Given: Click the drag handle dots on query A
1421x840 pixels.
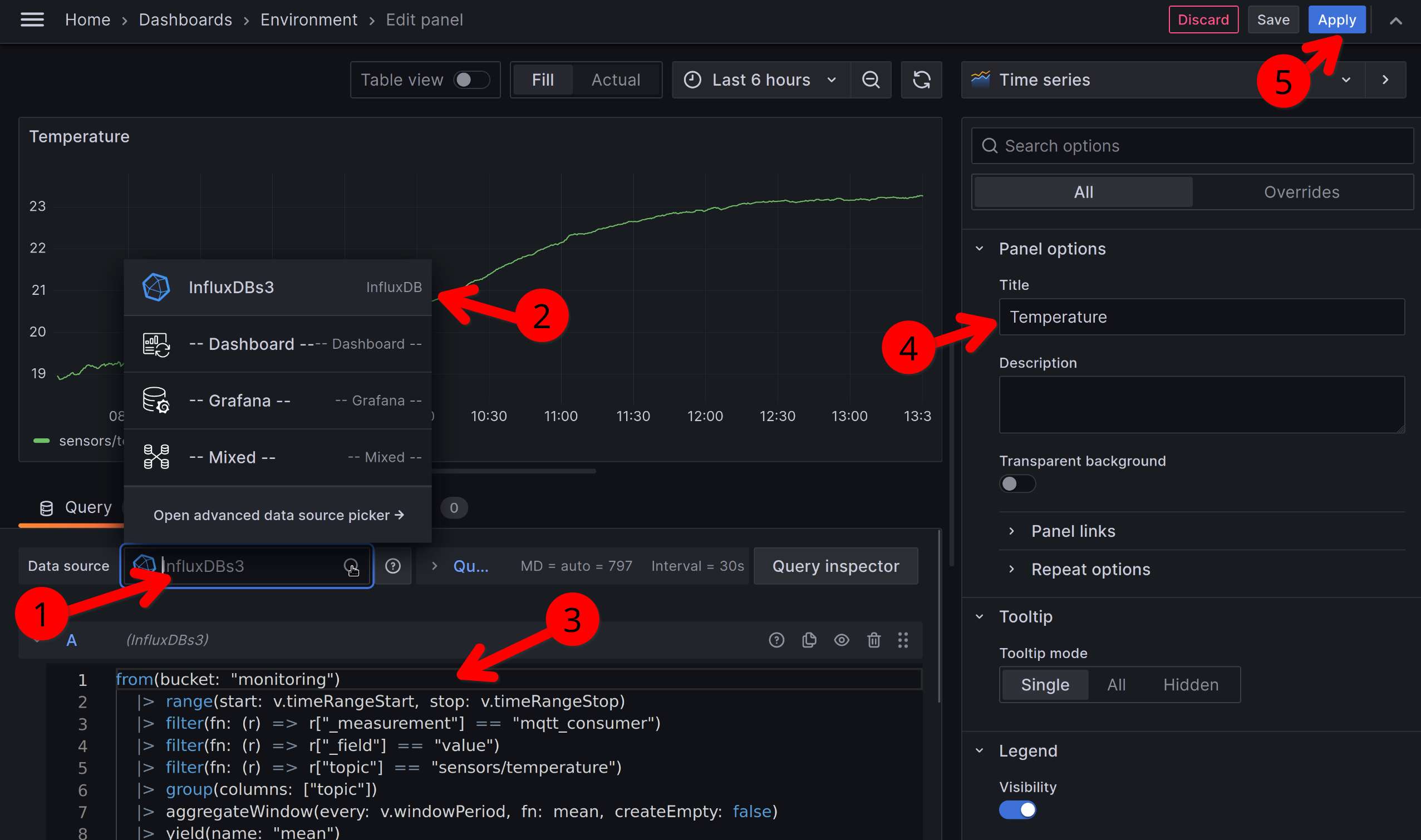Looking at the screenshot, I should (x=903, y=640).
